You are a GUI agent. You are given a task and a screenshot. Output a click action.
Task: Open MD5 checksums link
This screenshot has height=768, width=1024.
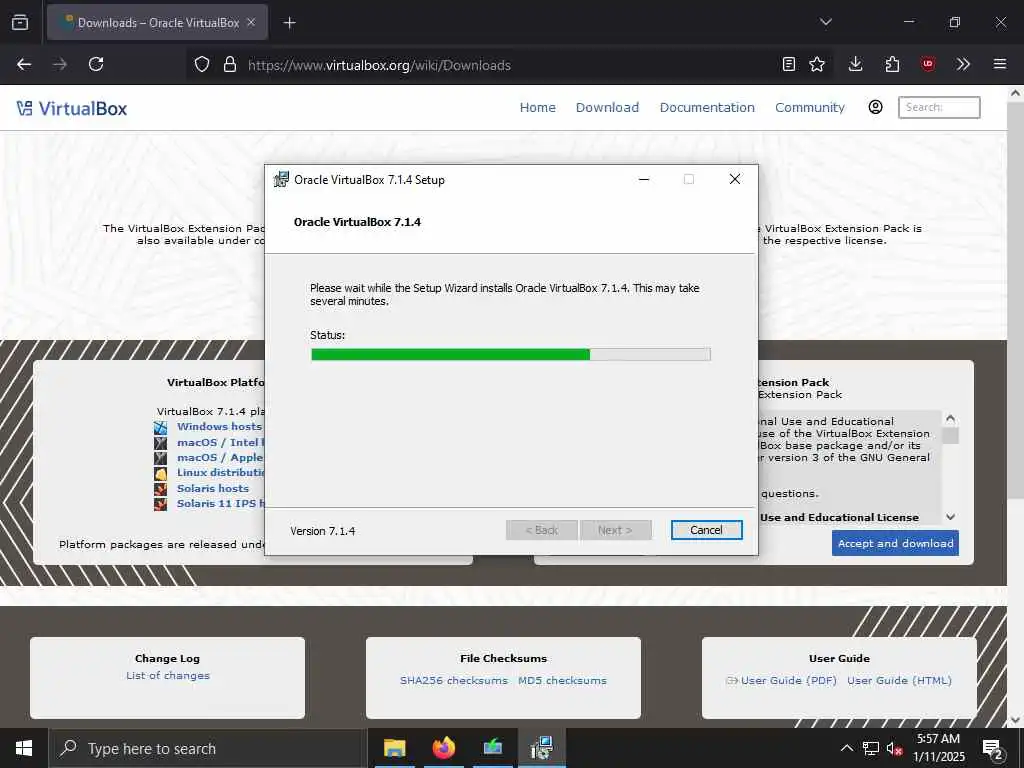562,680
